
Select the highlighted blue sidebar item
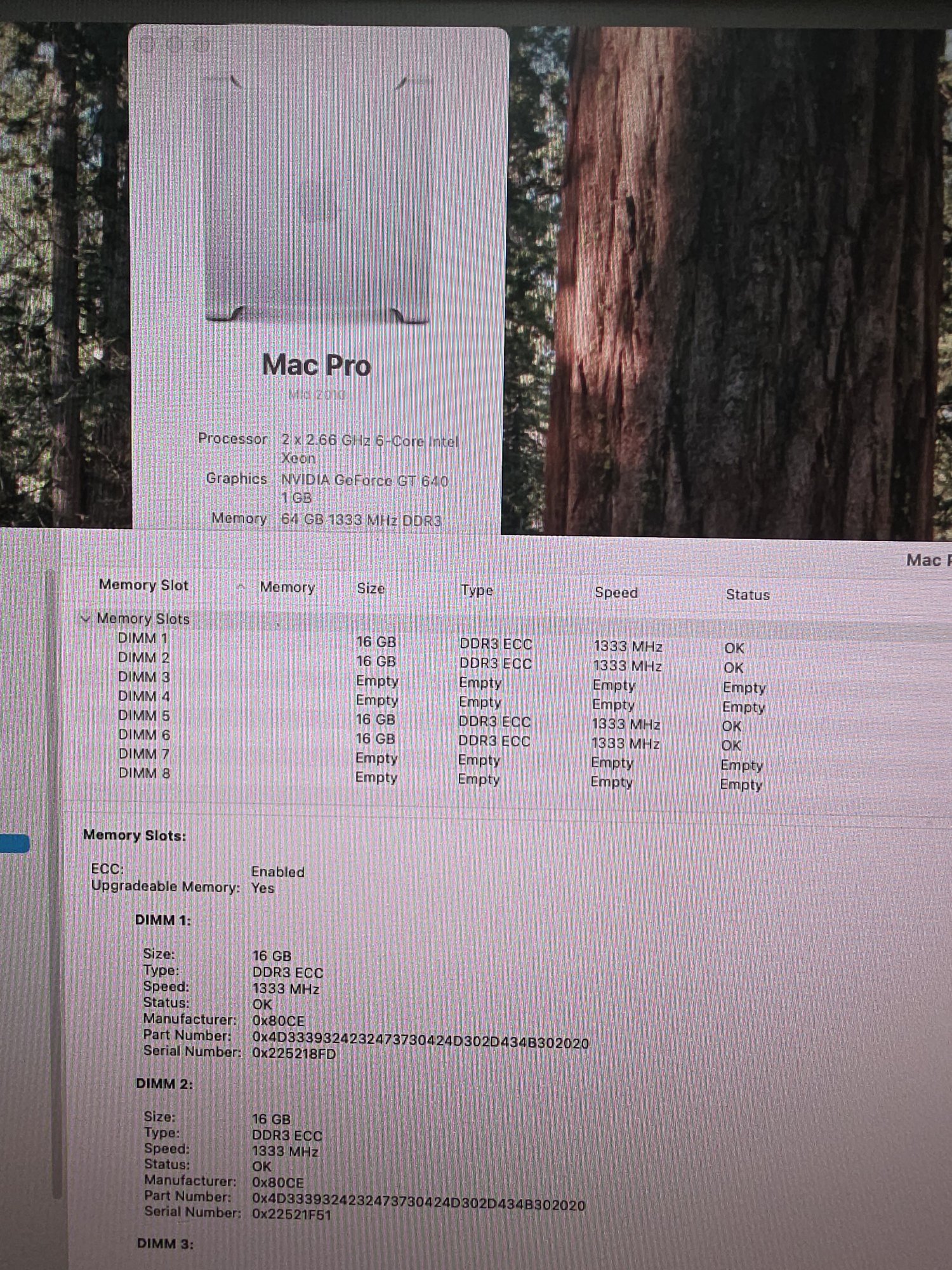click(15, 843)
